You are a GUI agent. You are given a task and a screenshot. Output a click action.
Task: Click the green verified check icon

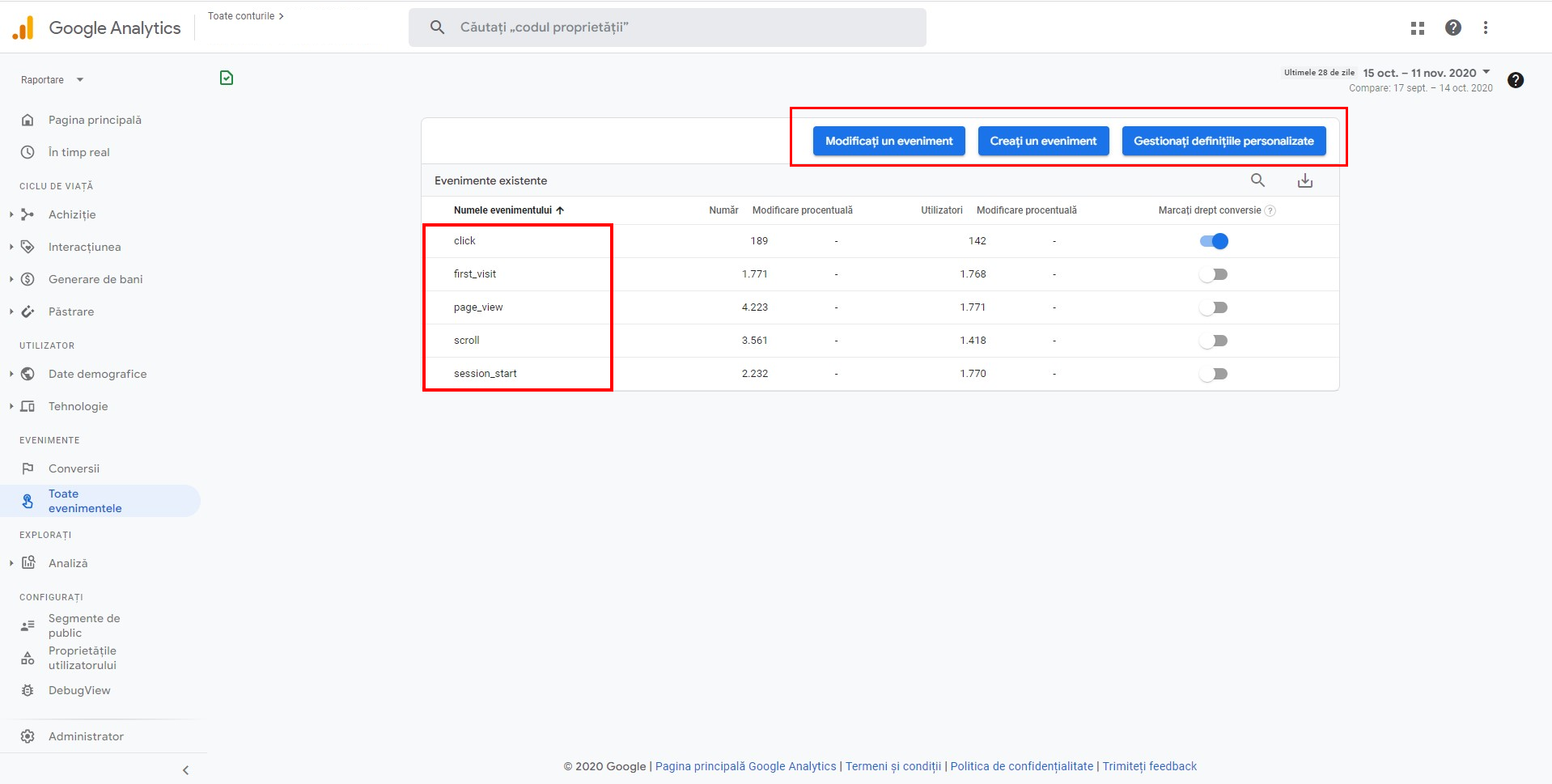(x=227, y=78)
